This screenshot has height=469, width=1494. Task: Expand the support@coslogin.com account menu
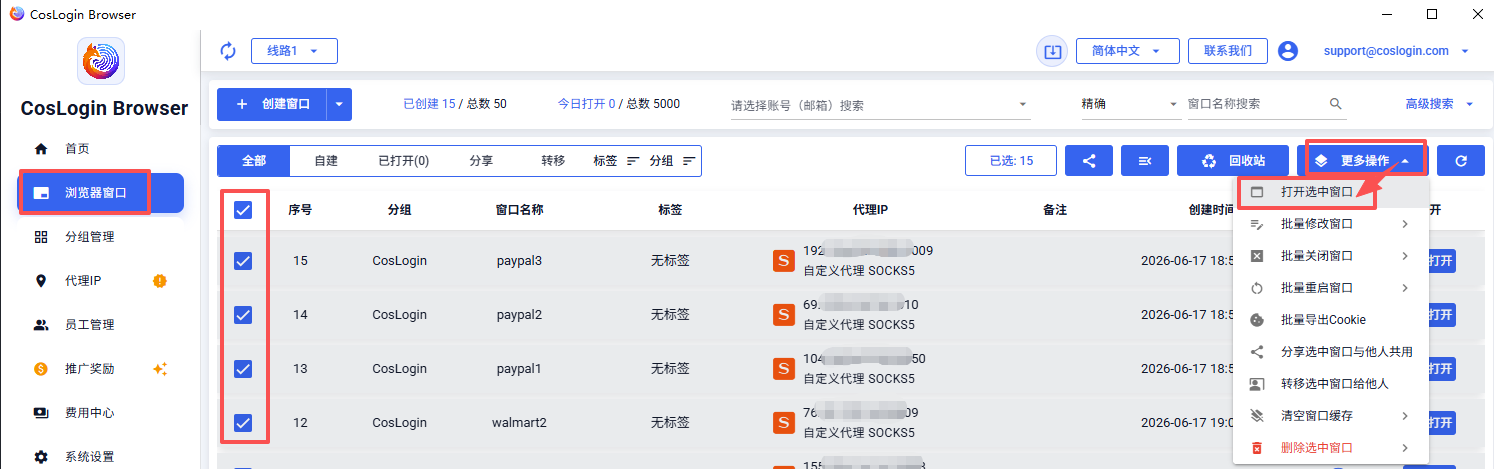(1396, 51)
